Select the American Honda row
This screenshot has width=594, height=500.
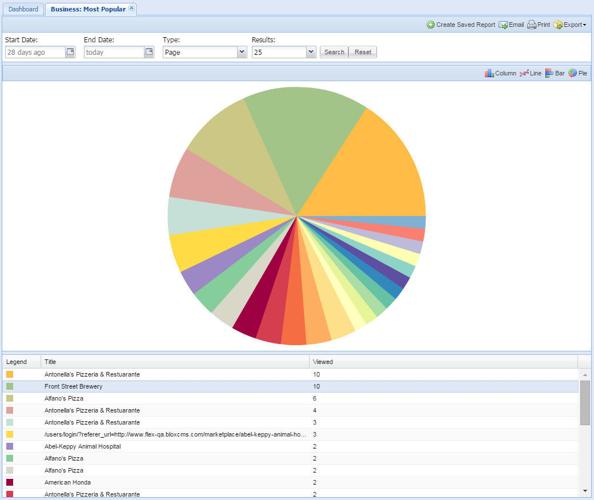291,482
